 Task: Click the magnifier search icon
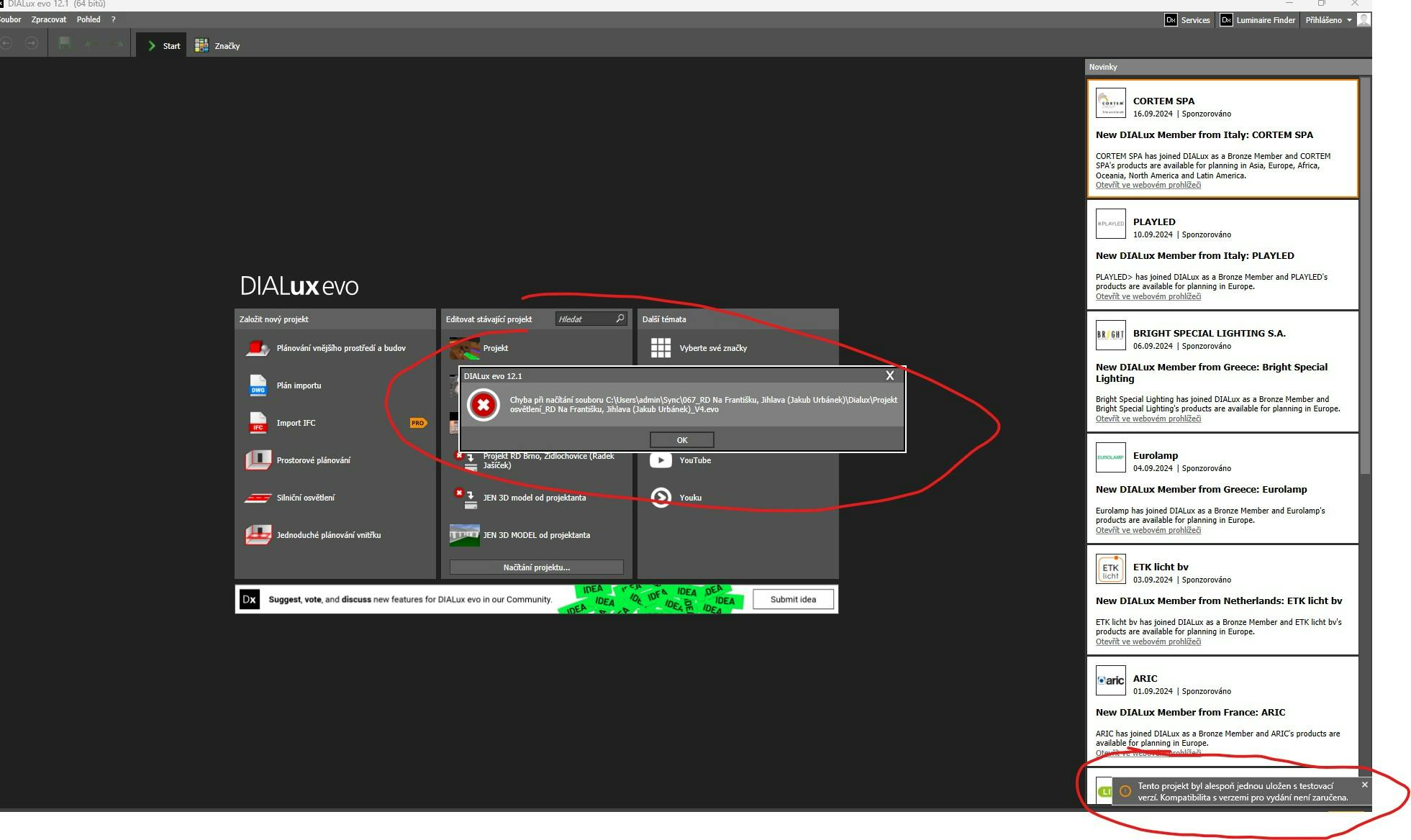pos(620,318)
